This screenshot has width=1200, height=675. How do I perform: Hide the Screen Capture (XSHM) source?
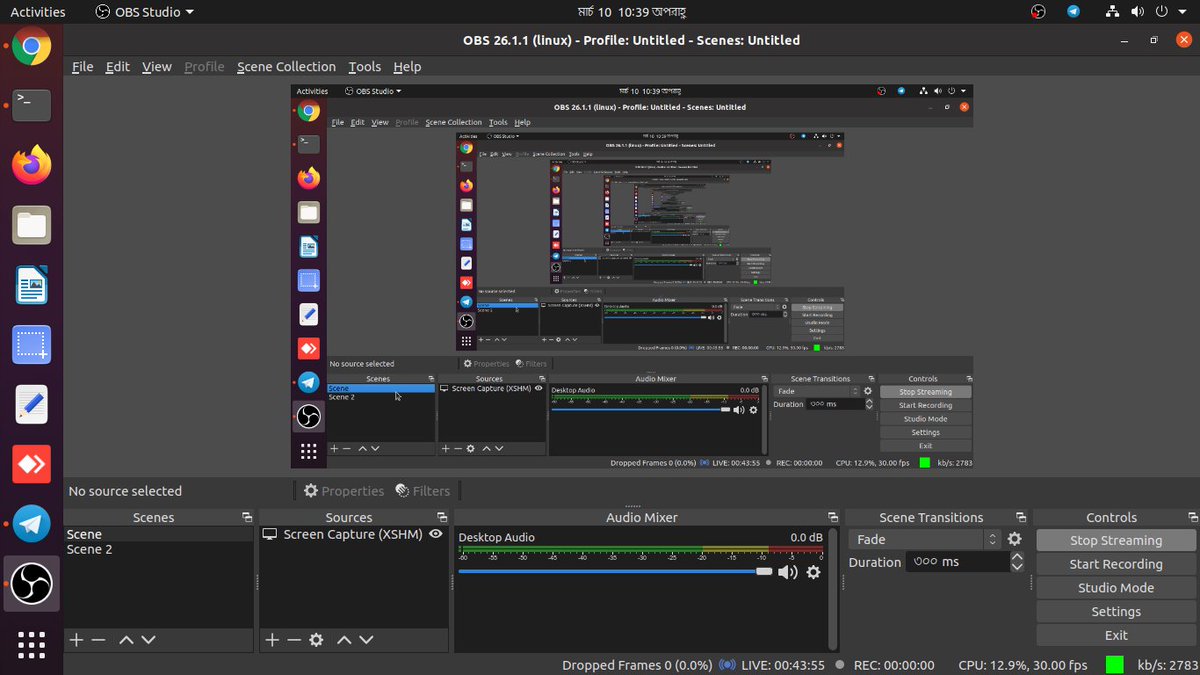(434, 534)
